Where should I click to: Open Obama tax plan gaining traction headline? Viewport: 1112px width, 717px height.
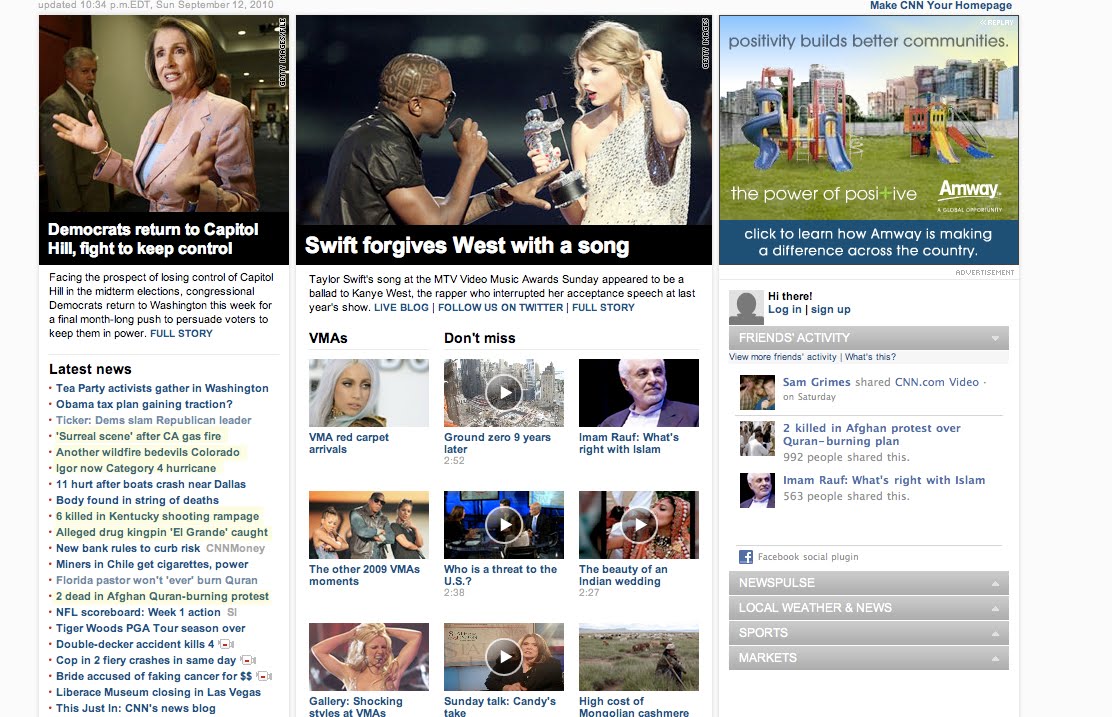144,404
